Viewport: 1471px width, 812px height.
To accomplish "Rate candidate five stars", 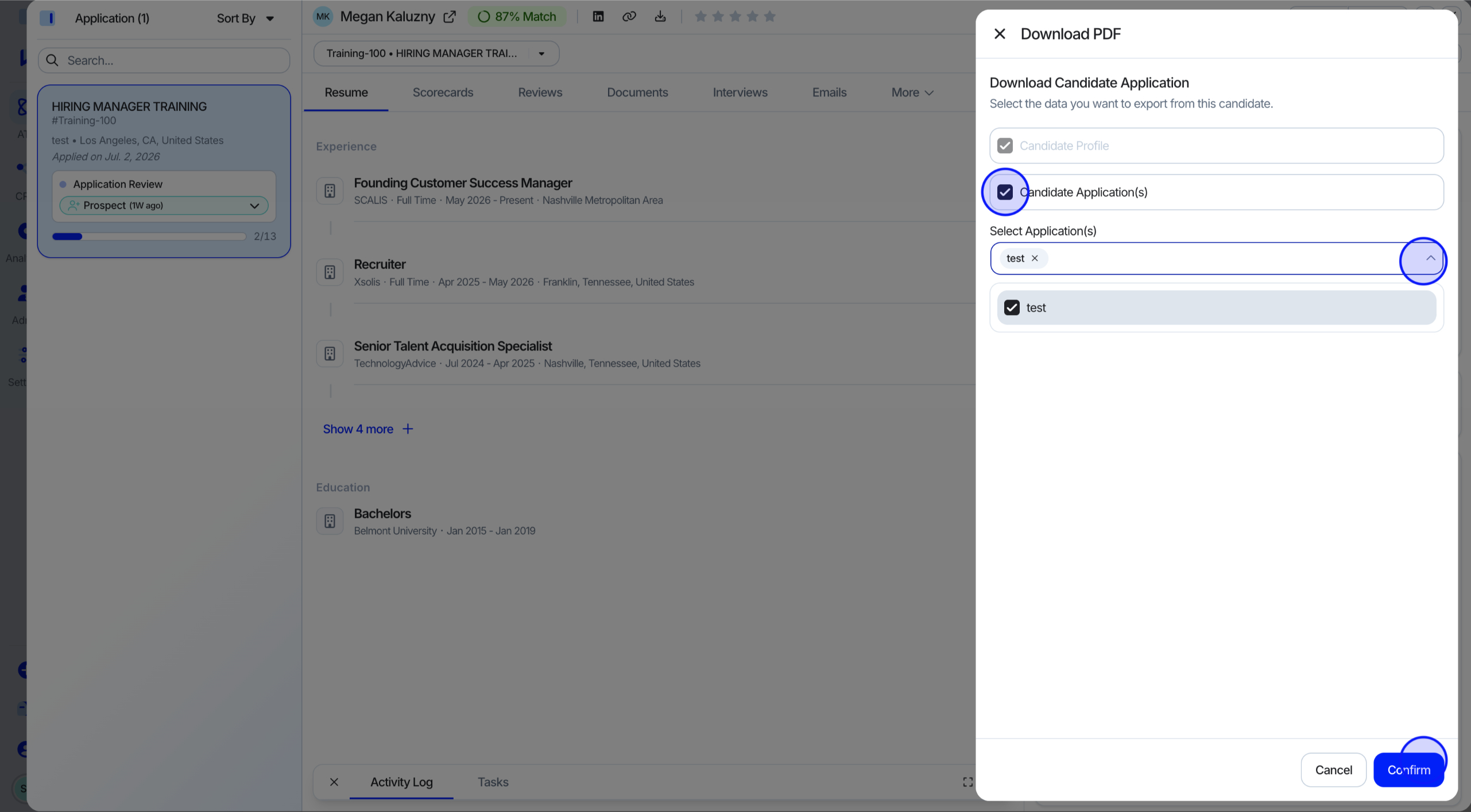I will click(x=770, y=17).
